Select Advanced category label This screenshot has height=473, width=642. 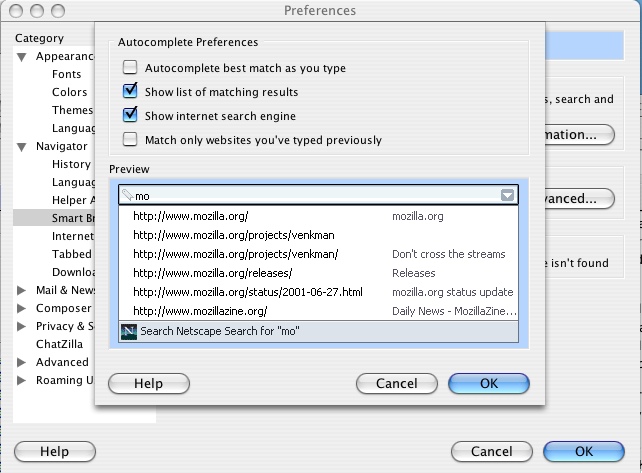tap(62, 362)
